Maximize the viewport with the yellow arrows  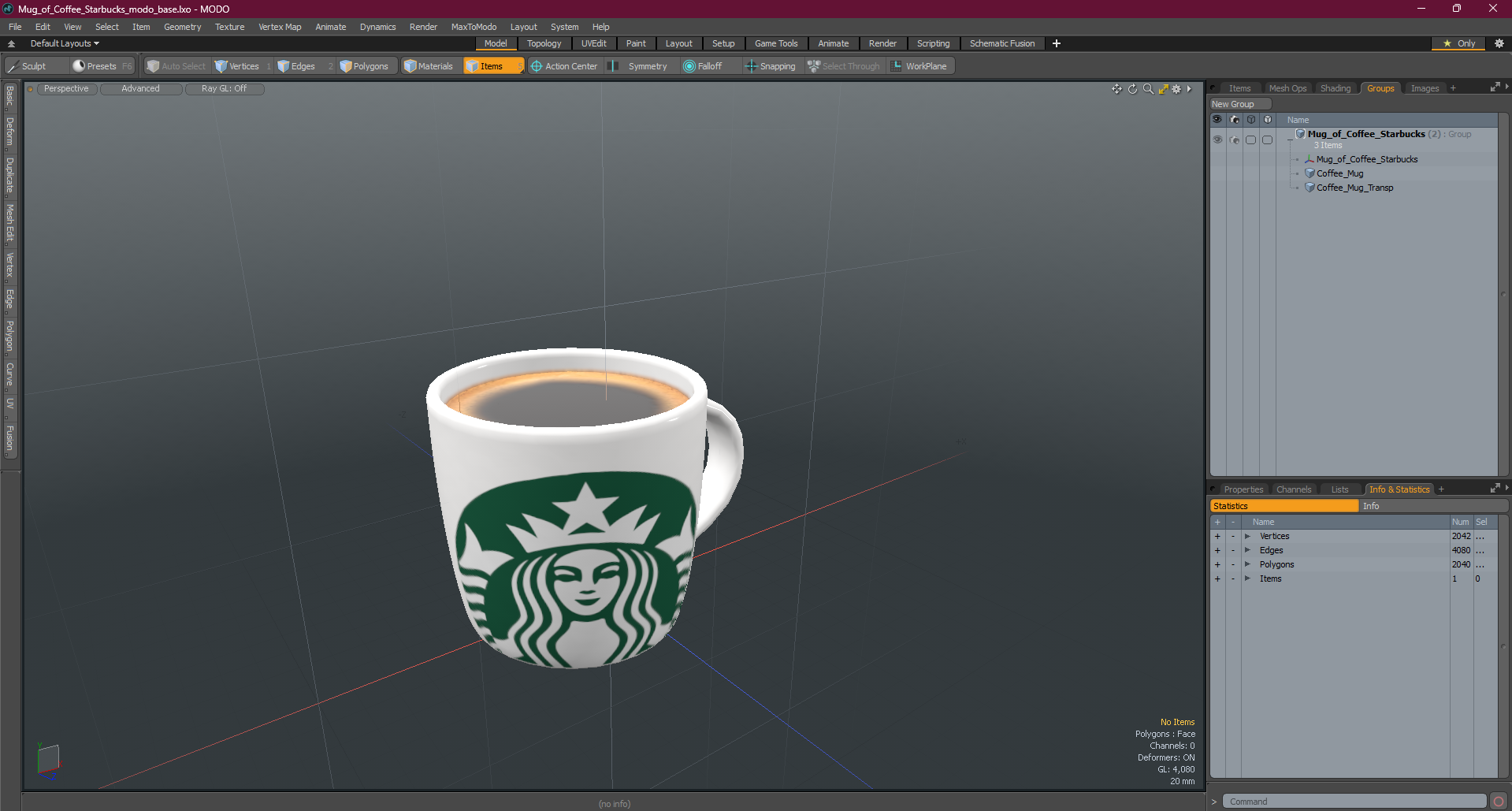1163,89
